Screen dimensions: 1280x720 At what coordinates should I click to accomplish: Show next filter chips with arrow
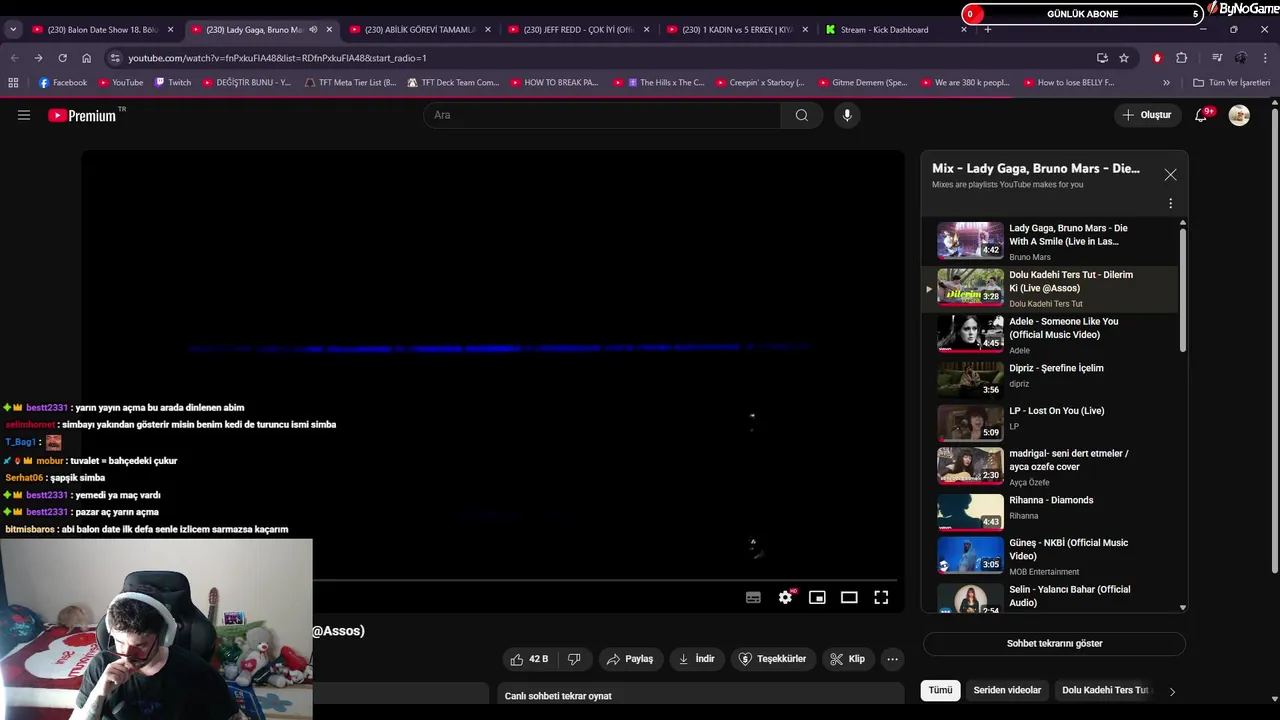pyautogui.click(x=1172, y=691)
